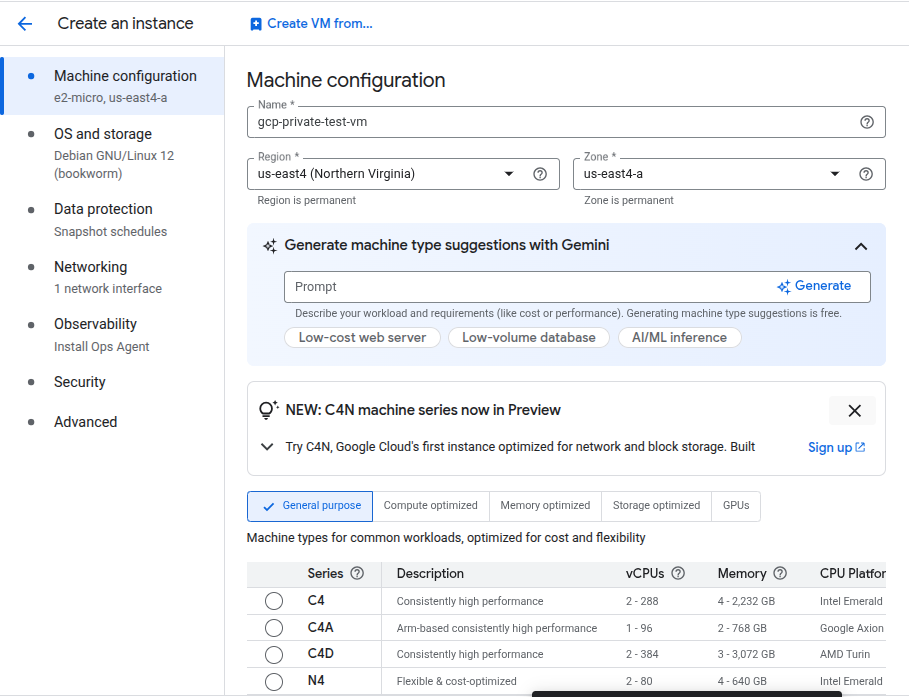Click 'Flexible & cost-optimized' description

[456, 681]
